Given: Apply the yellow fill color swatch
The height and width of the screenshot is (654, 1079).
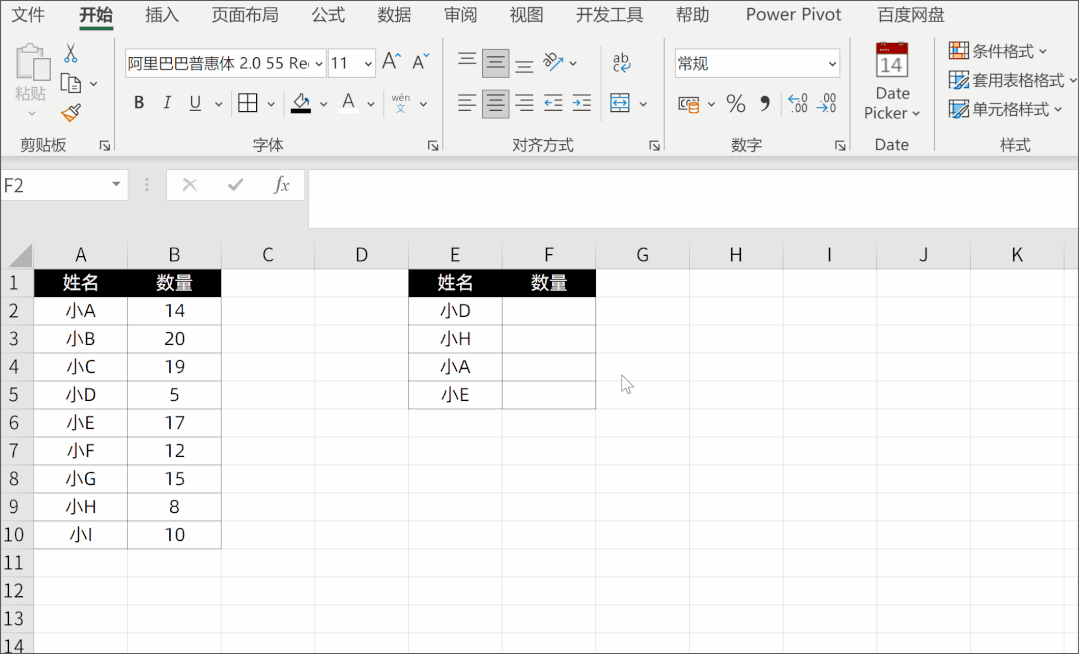Looking at the screenshot, I should [301, 103].
